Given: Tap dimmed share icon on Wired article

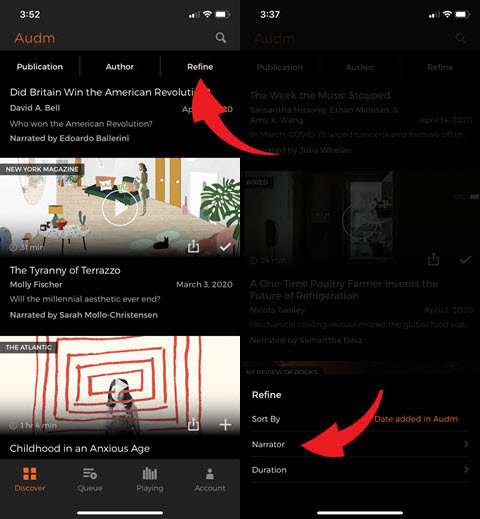Looking at the screenshot, I should pyautogui.click(x=433, y=259).
